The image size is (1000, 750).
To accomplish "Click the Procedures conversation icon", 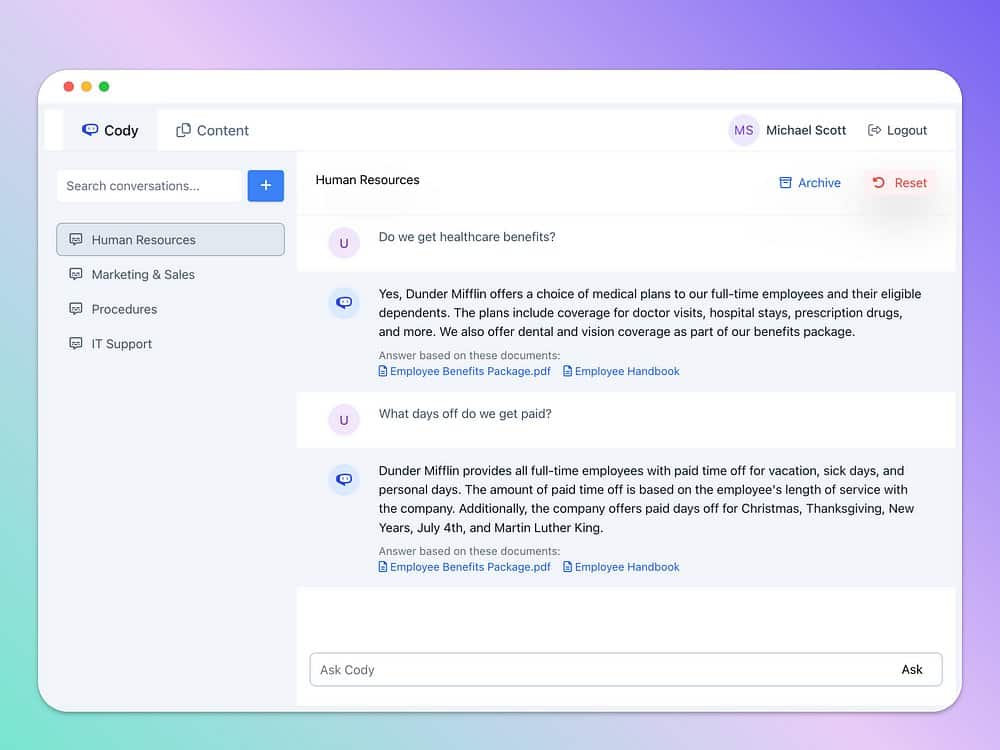I will 76,309.
